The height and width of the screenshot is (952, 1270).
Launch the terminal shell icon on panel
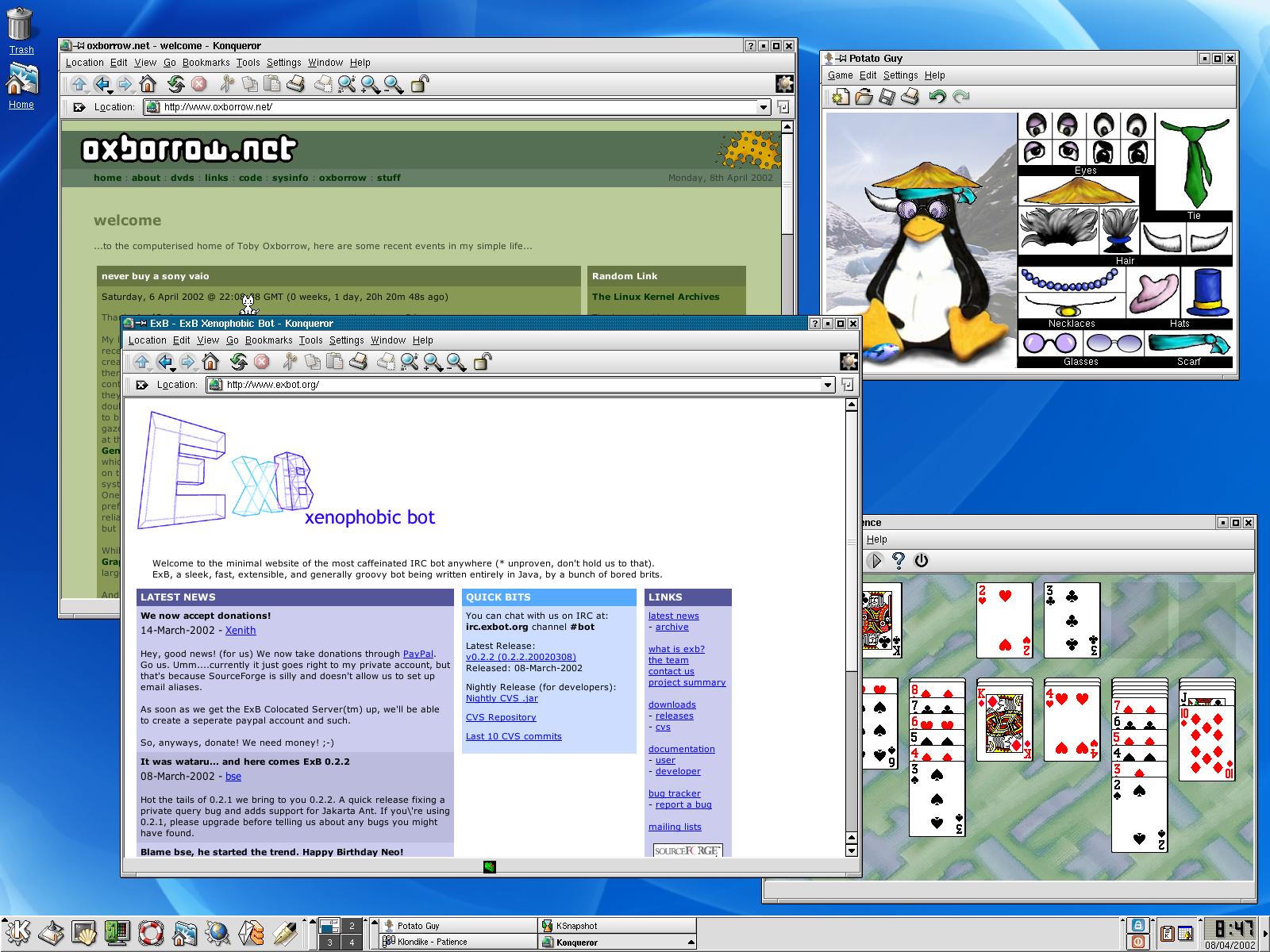[84, 933]
